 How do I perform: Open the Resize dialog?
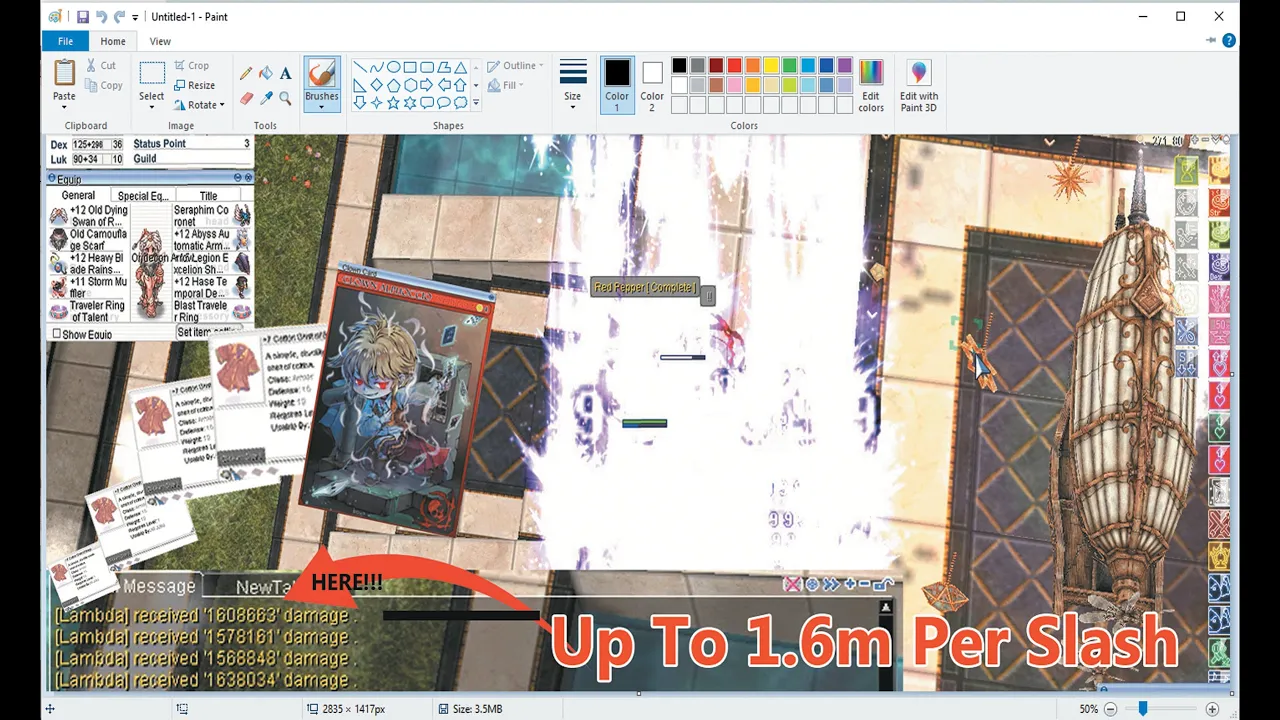pyautogui.click(x=194, y=85)
